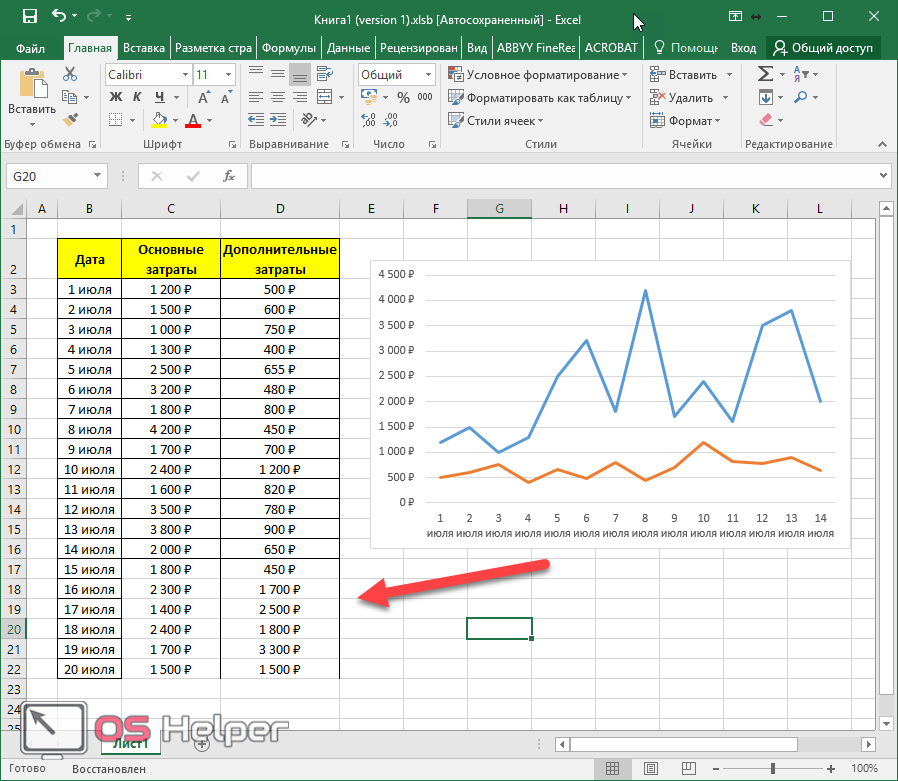898x781 pixels.
Task: Open the Calibri font name dropdown
Action: click(185, 75)
